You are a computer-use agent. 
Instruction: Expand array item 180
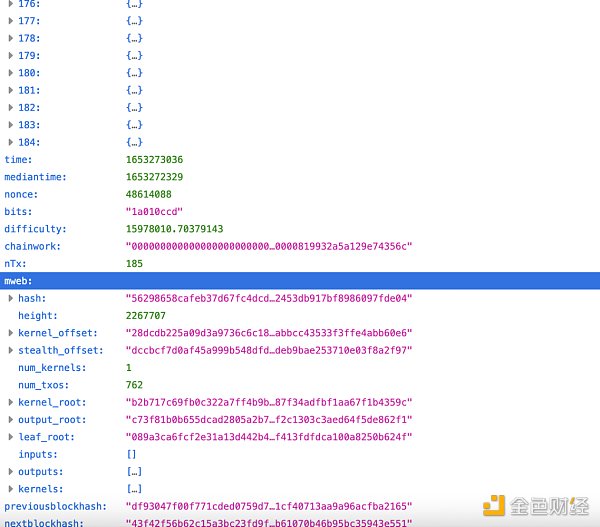[x=11, y=73]
